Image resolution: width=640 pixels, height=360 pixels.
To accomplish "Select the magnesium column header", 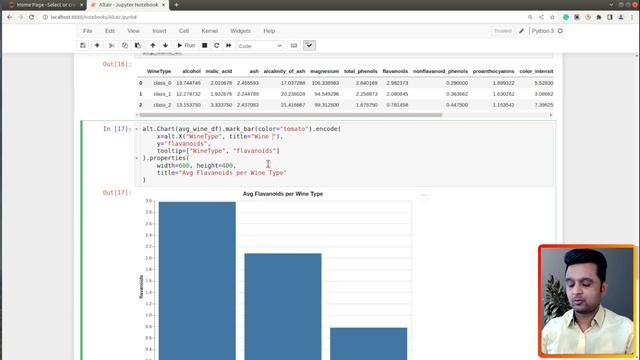I will 324,71.
